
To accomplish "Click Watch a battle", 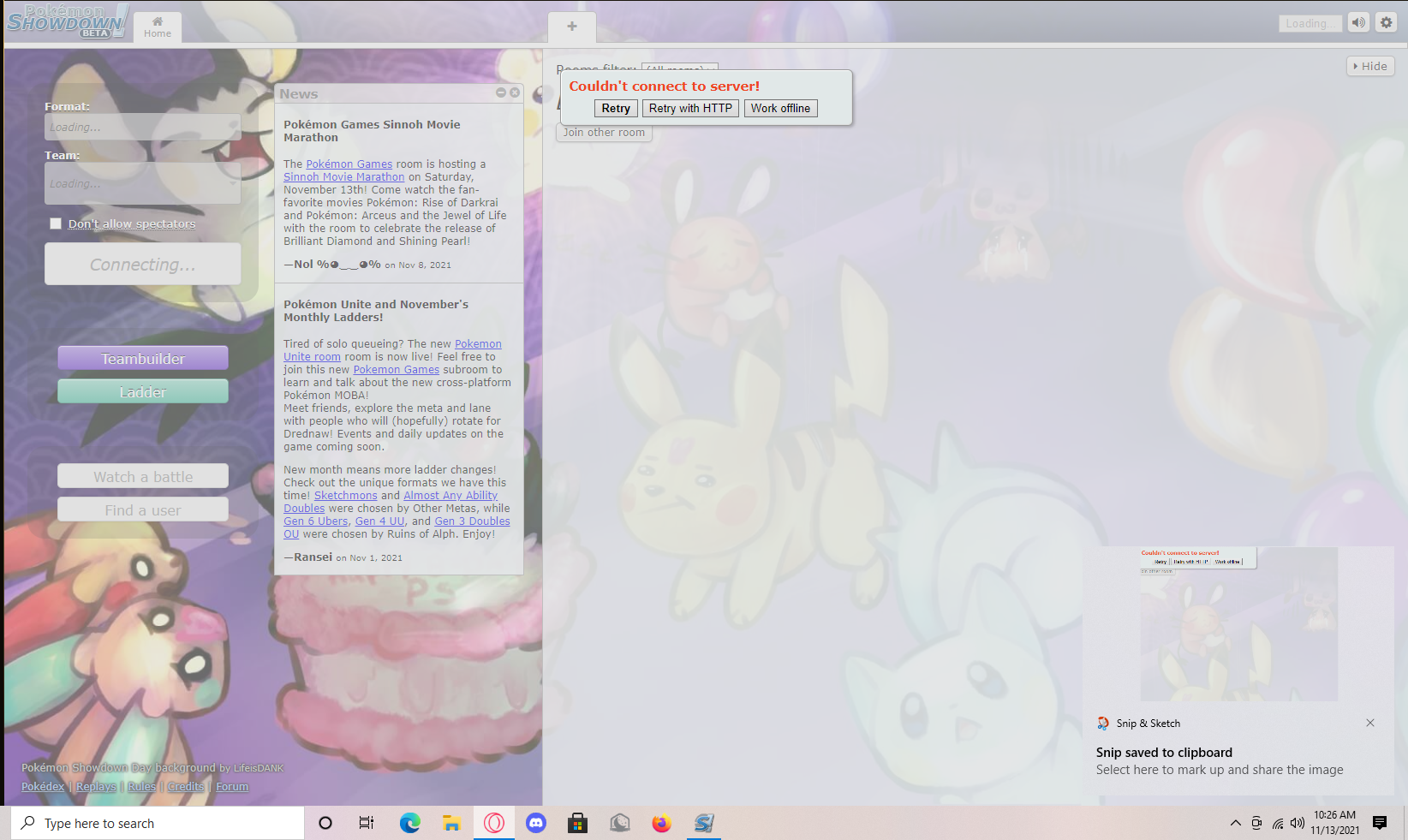I will tap(143, 477).
